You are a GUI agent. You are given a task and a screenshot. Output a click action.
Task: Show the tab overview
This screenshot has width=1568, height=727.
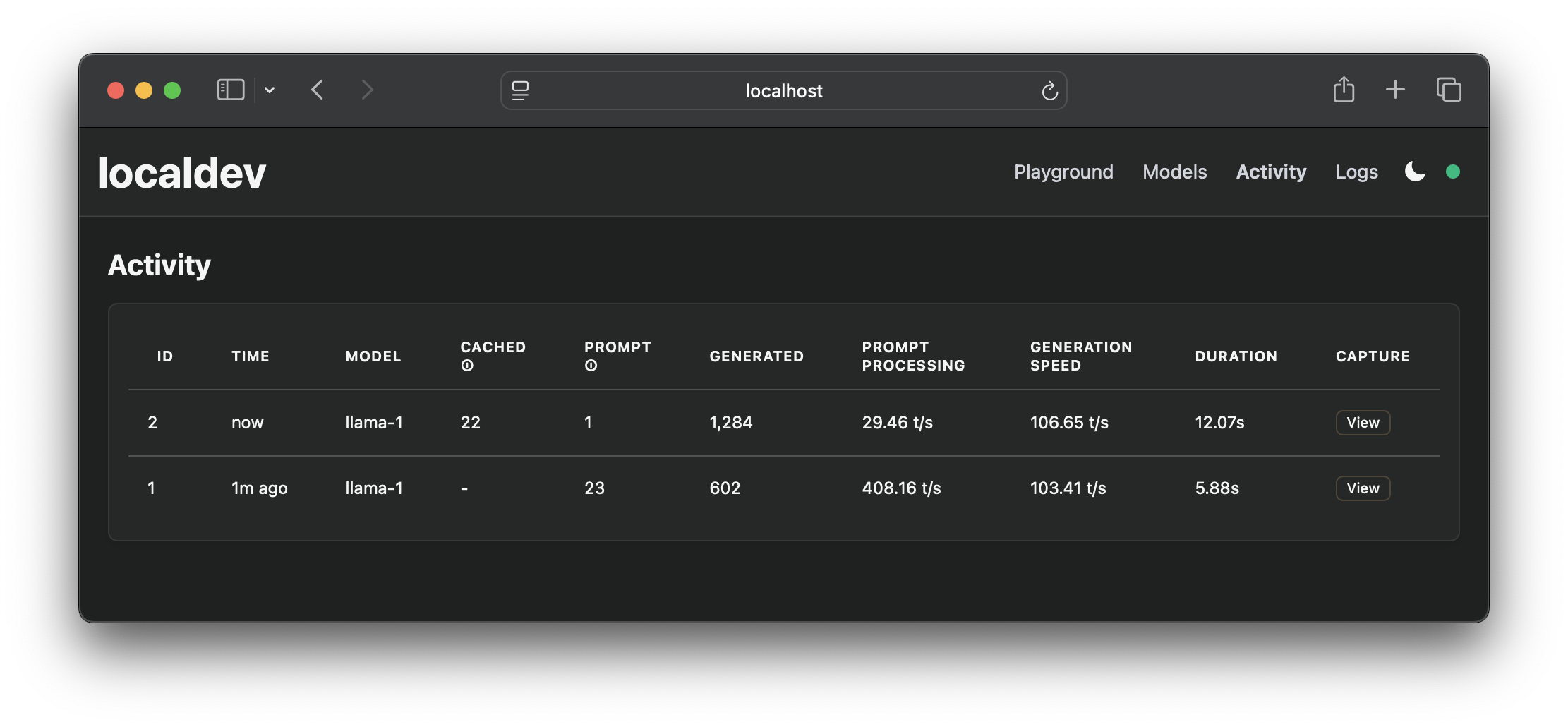click(1449, 90)
